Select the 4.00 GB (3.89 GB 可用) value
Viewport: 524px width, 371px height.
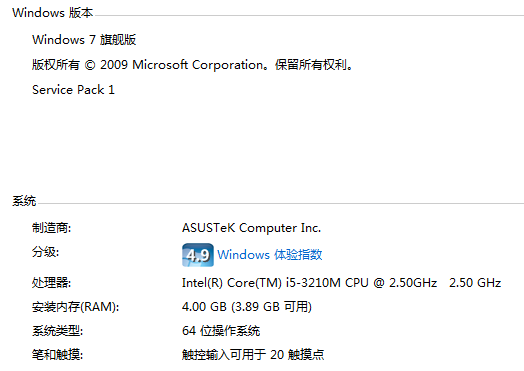[247, 307]
